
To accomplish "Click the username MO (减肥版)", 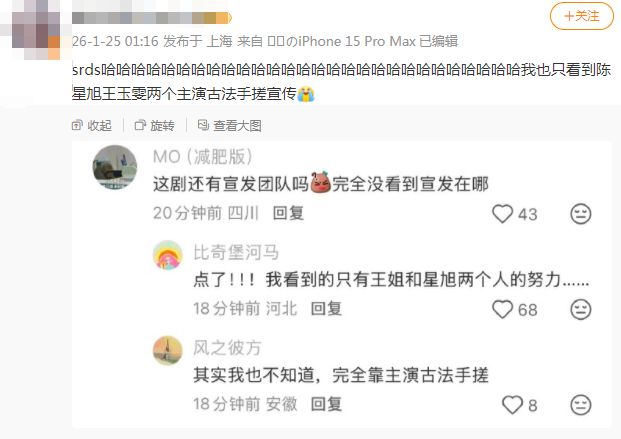I will pyautogui.click(x=202, y=157).
